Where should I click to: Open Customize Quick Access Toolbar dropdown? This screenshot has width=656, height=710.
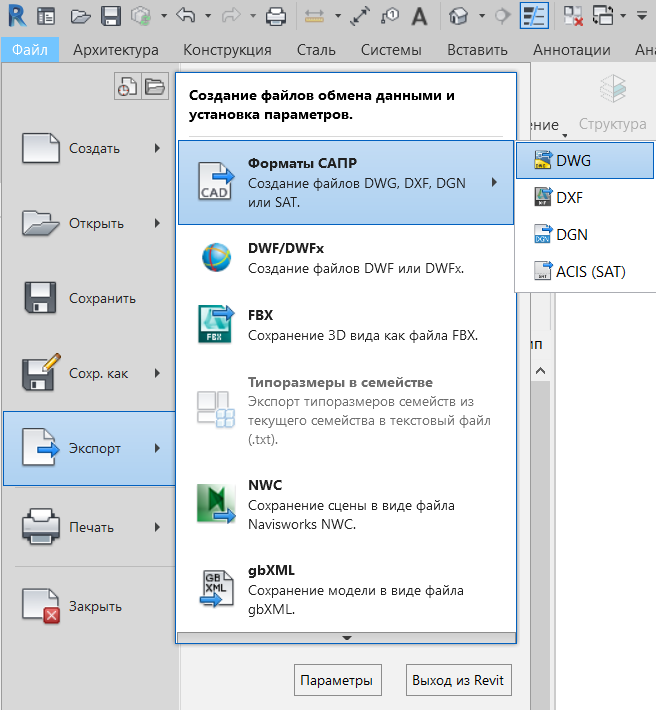coord(642,16)
